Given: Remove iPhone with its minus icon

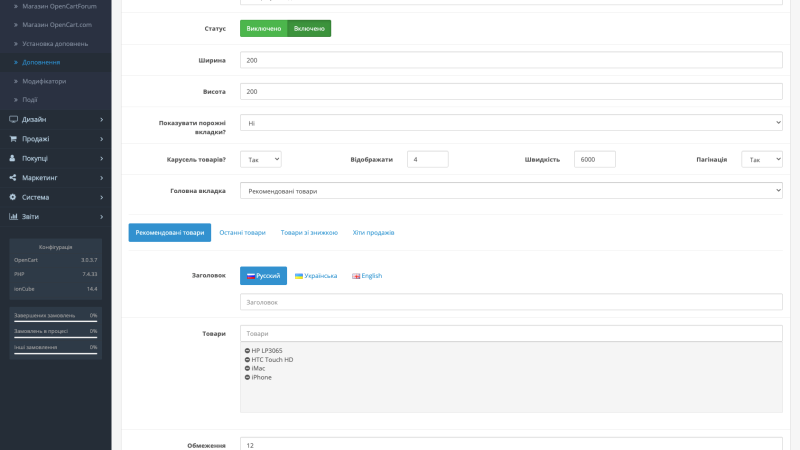Looking at the screenshot, I should tap(247, 378).
